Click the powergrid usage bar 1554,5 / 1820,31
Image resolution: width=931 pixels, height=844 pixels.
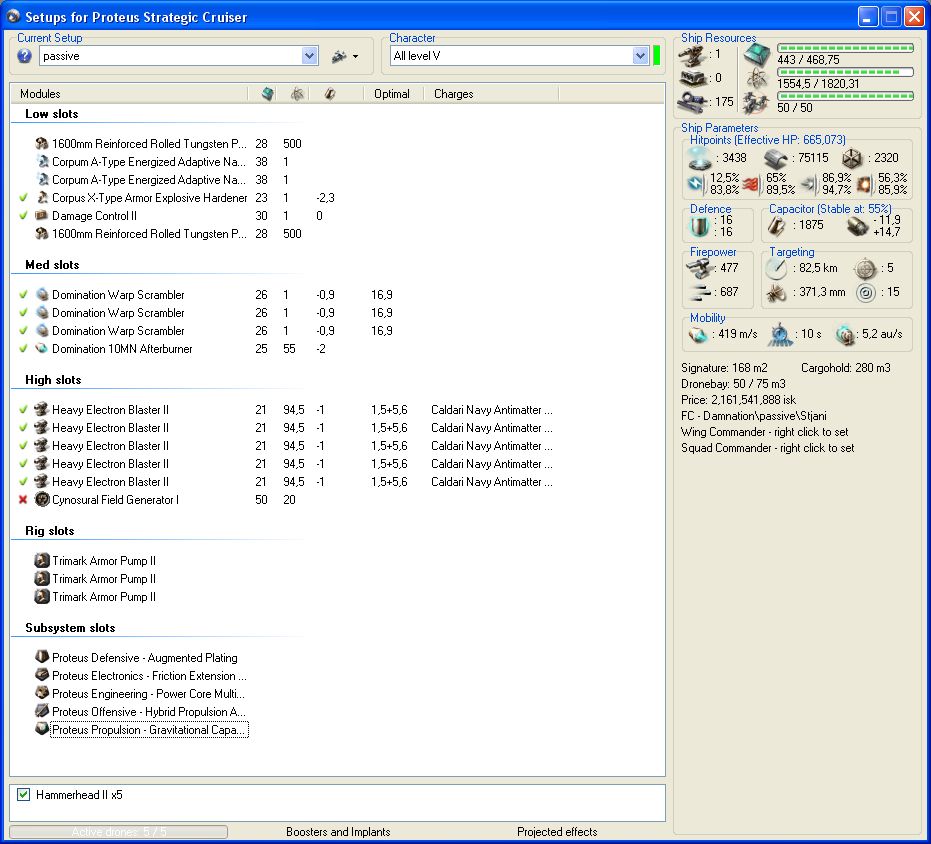pos(846,72)
